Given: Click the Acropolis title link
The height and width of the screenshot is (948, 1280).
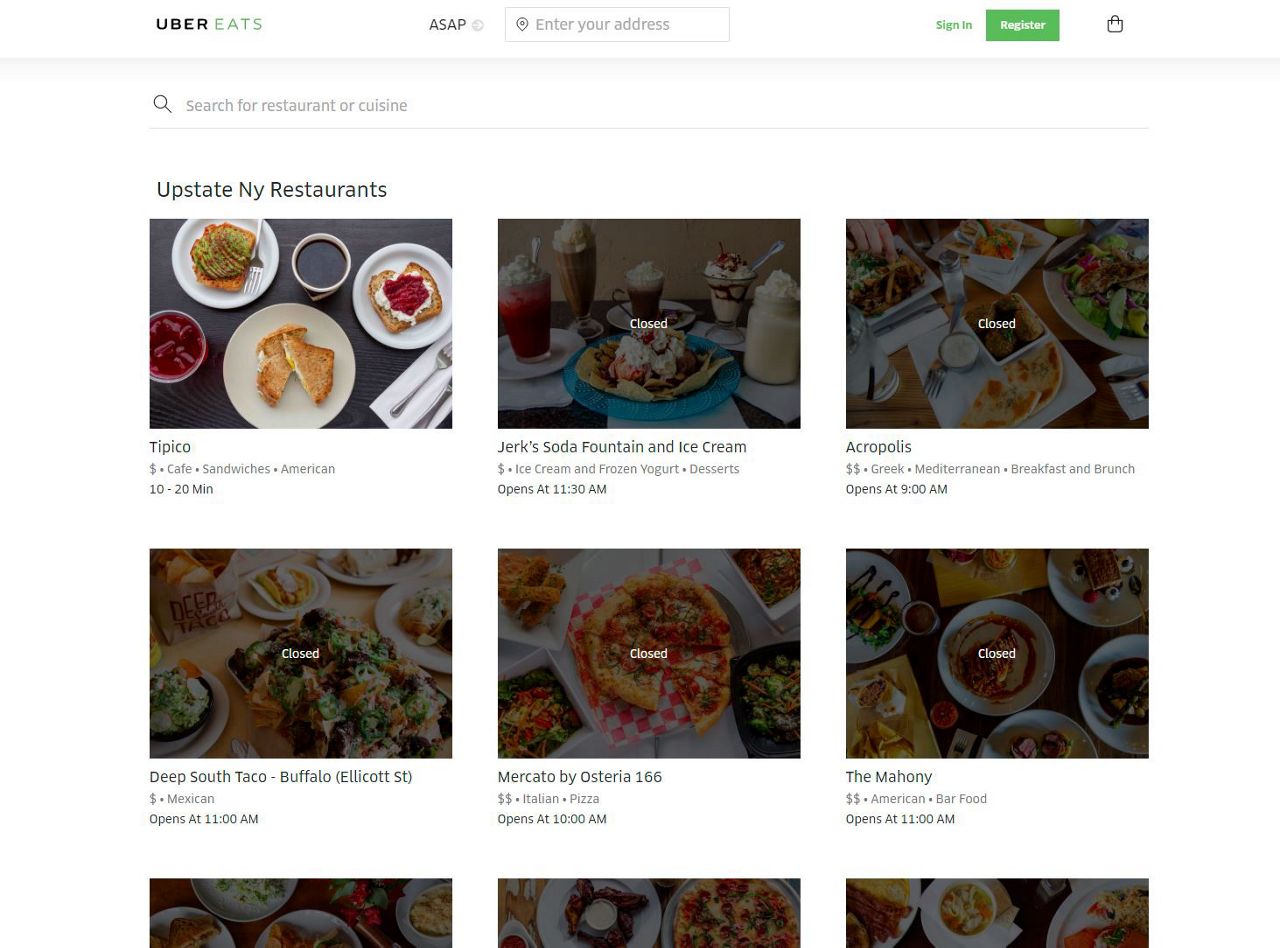Looking at the screenshot, I should coord(878,447).
